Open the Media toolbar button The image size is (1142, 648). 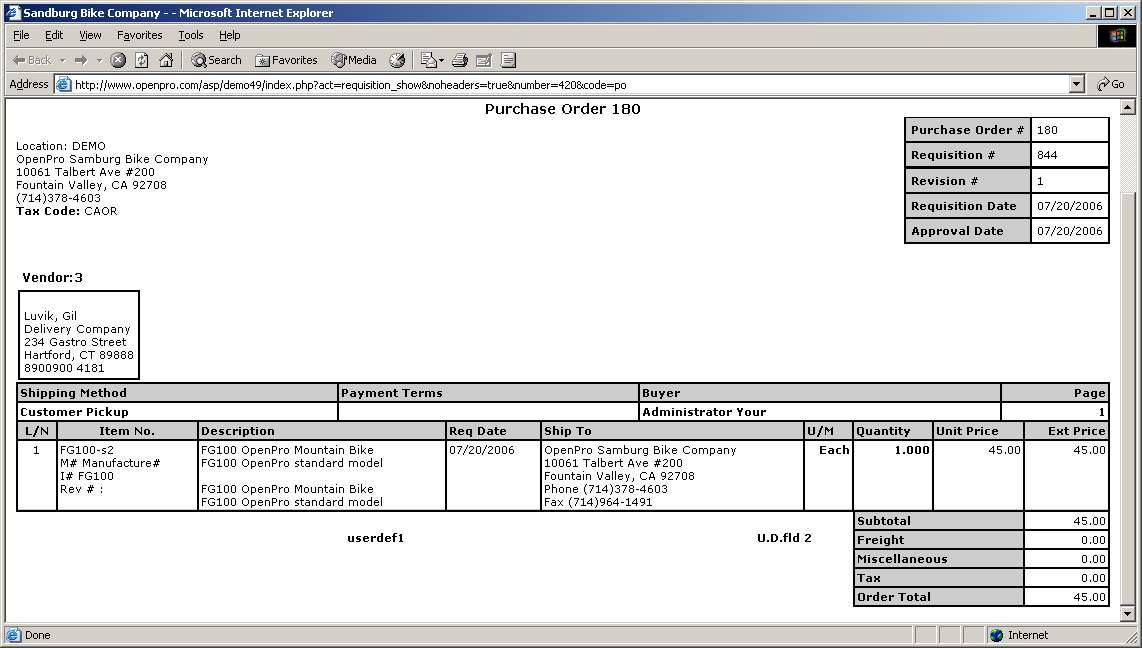click(x=354, y=60)
